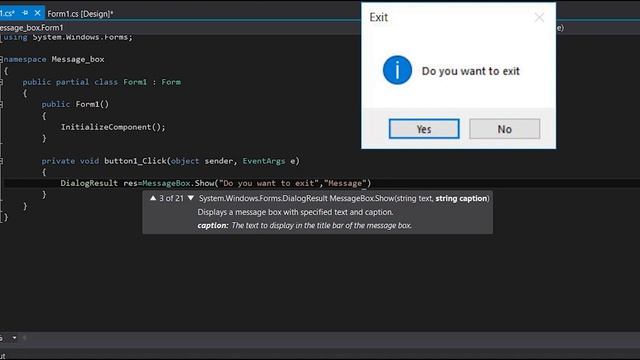Click "Do you want to exit" string in code
Image resolution: width=640 pixels, height=360 pixels.
(269, 183)
